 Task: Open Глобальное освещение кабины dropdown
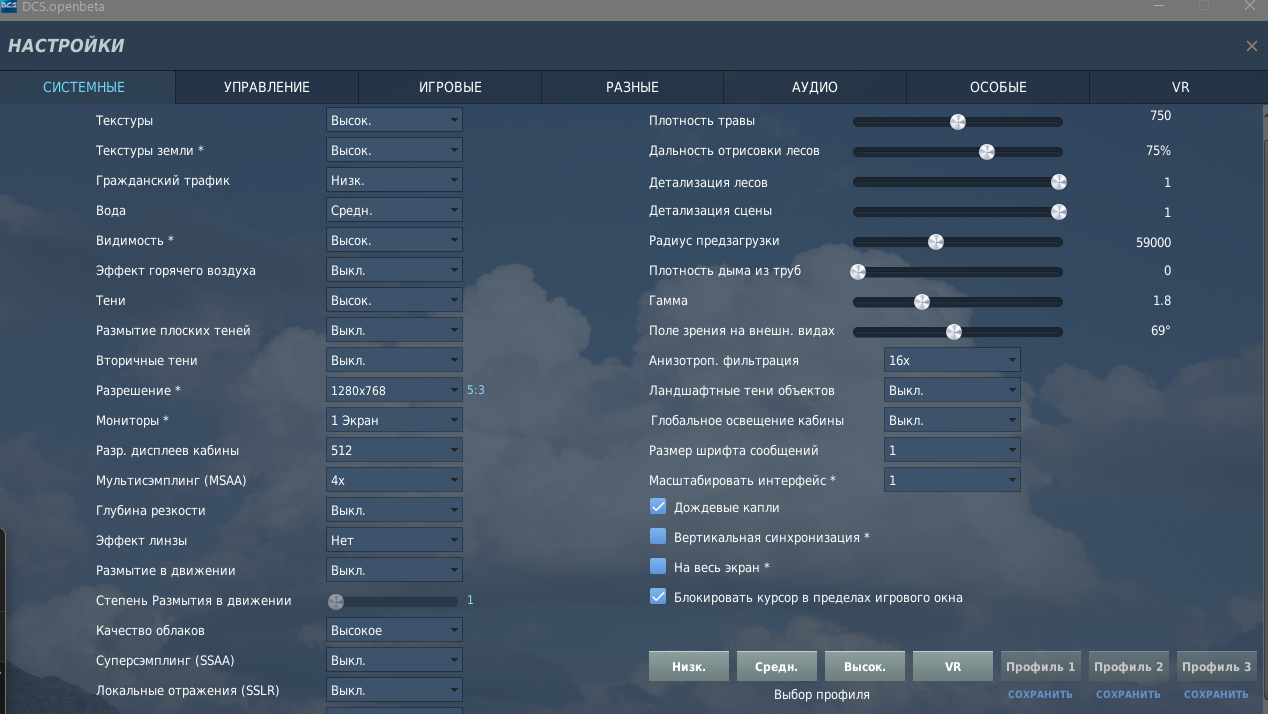952,420
